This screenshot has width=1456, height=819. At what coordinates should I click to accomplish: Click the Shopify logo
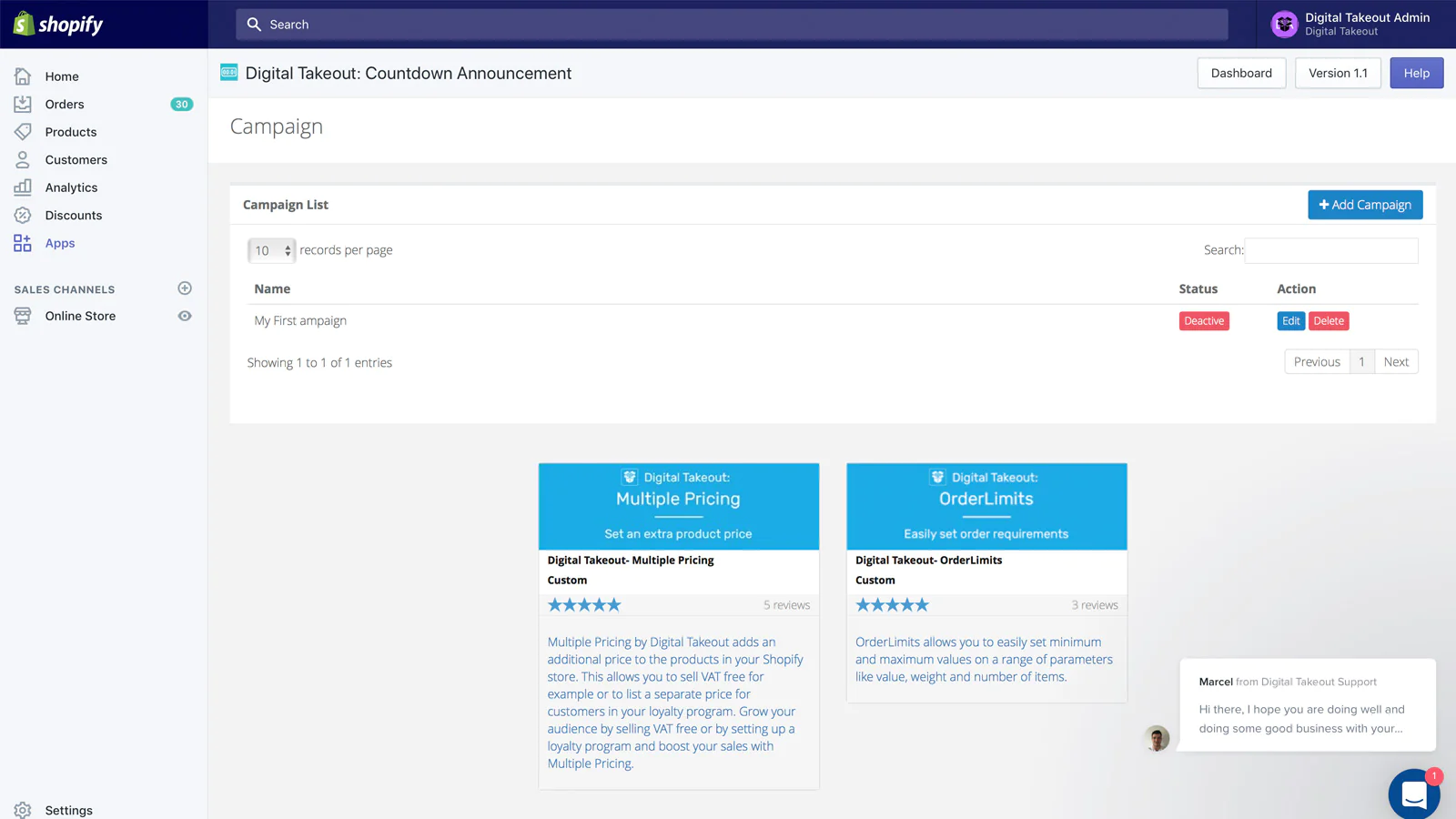coord(58,24)
